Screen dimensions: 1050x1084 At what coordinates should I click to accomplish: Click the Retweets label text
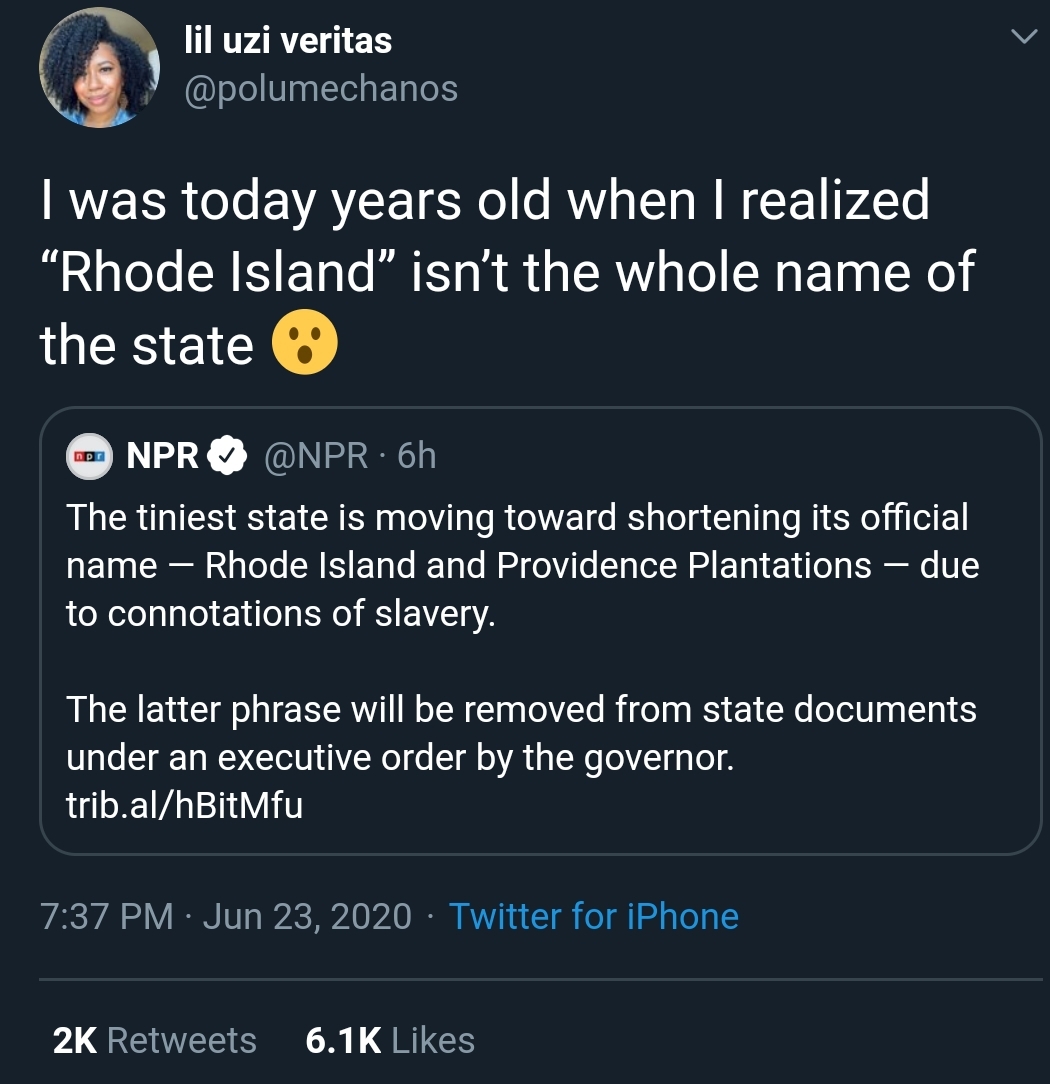click(x=182, y=1040)
